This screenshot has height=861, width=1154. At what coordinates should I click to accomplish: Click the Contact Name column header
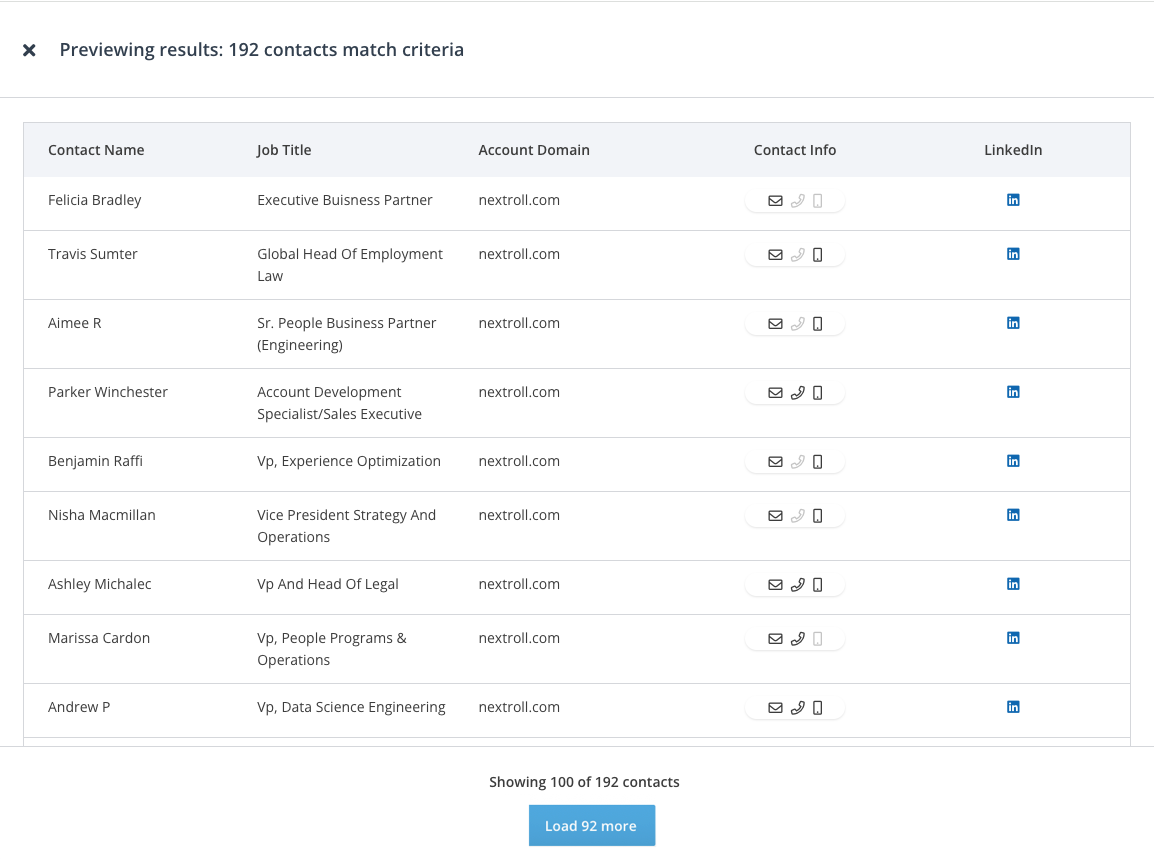[x=96, y=150]
